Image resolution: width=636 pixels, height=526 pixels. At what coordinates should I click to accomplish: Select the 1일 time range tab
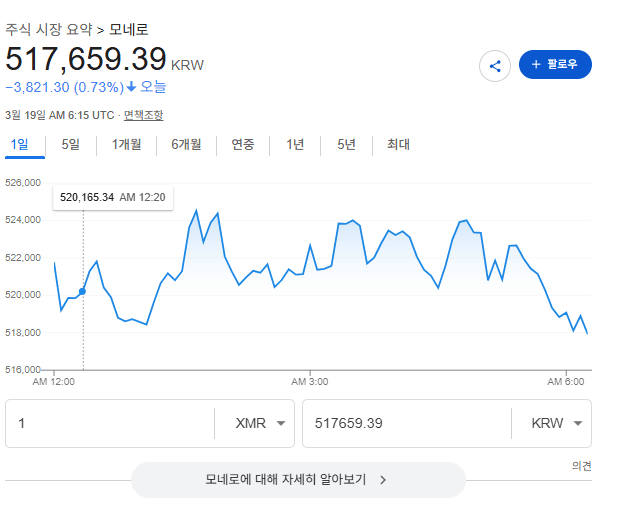coord(19,144)
